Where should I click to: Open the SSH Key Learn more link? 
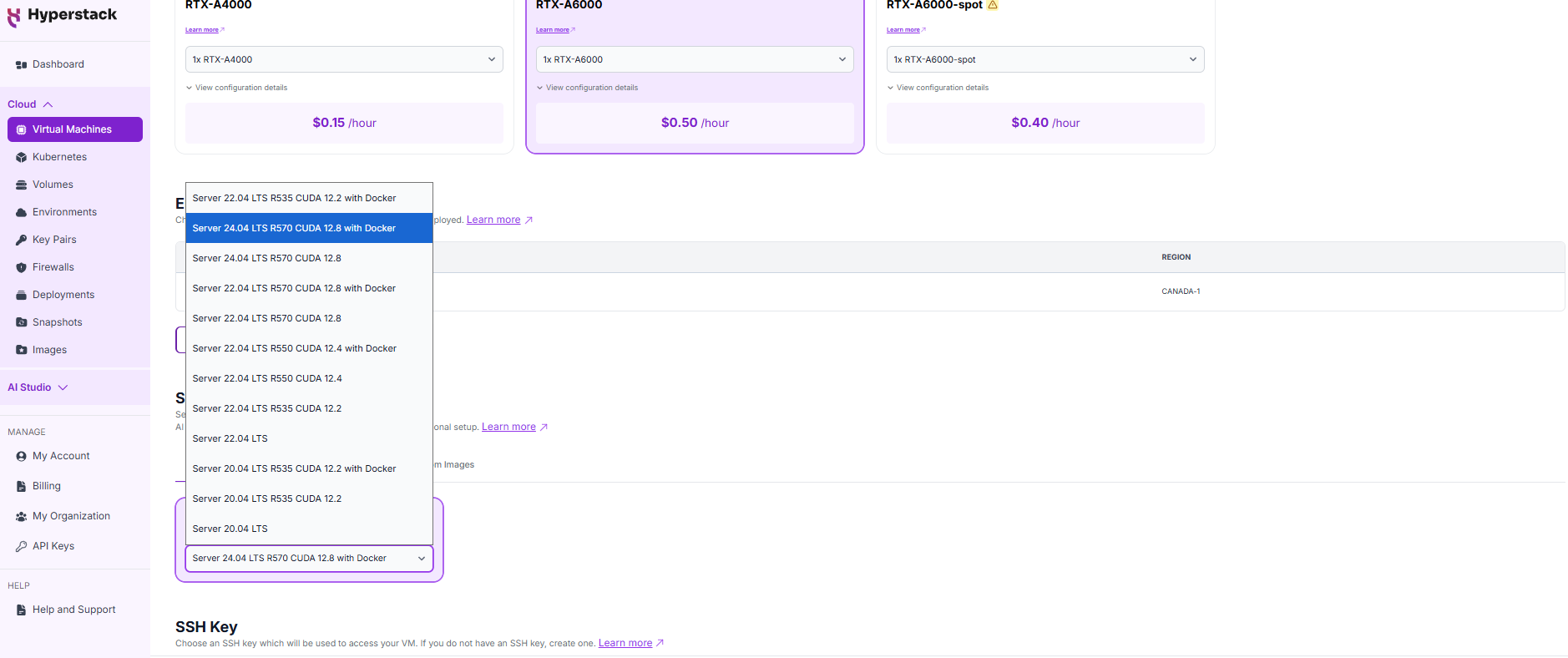click(x=625, y=643)
